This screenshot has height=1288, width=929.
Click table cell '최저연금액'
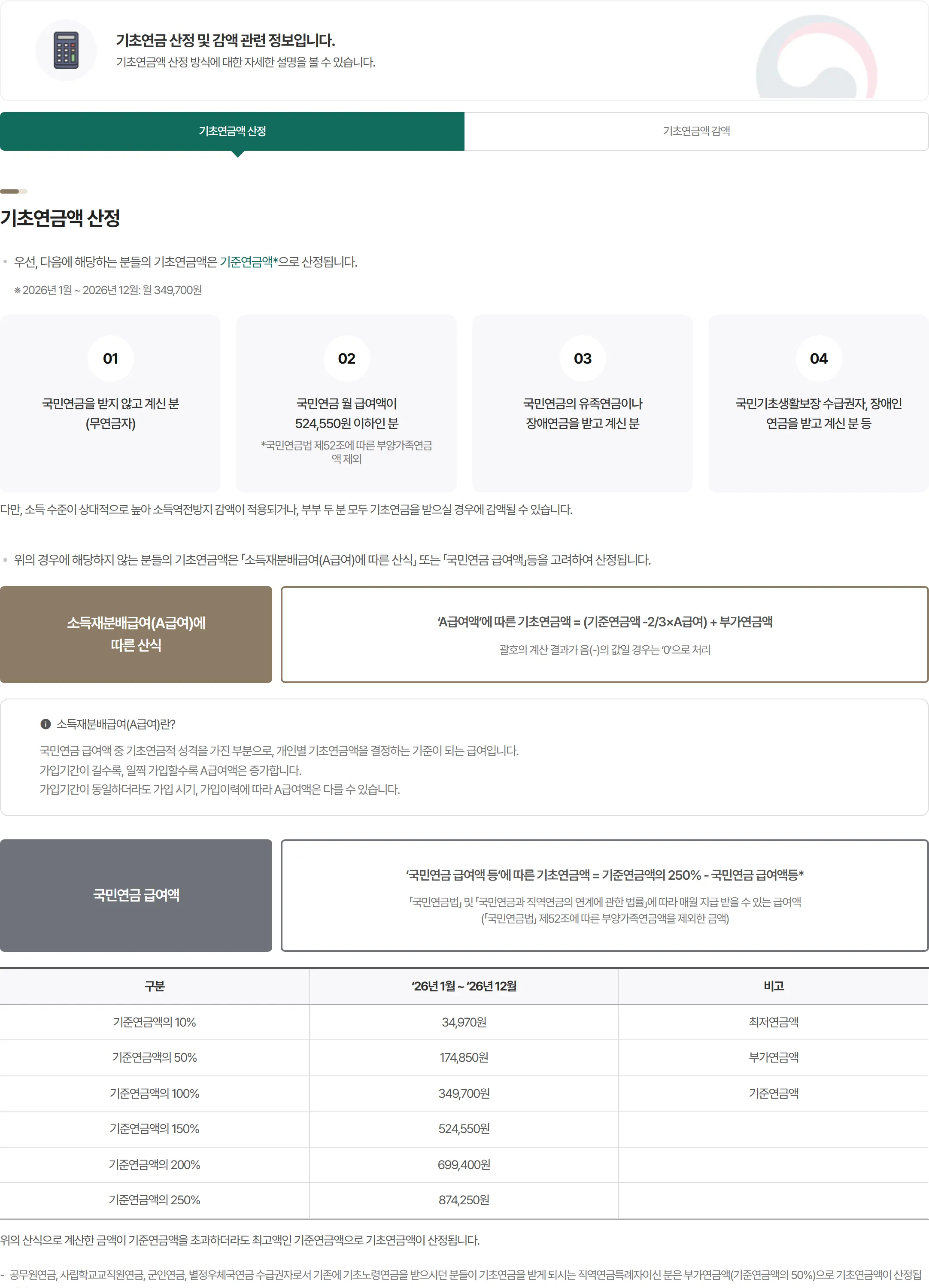pyautogui.click(x=774, y=1022)
